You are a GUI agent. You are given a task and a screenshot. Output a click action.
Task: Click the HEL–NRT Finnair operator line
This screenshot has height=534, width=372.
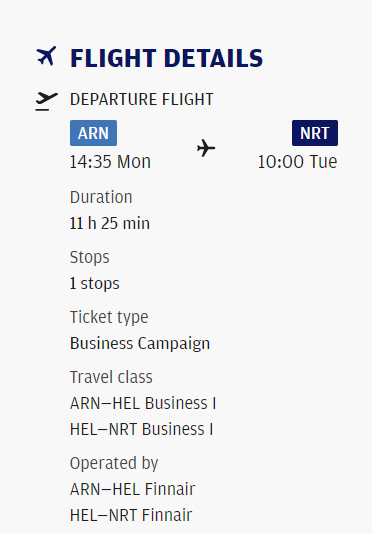click(x=131, y=515)
